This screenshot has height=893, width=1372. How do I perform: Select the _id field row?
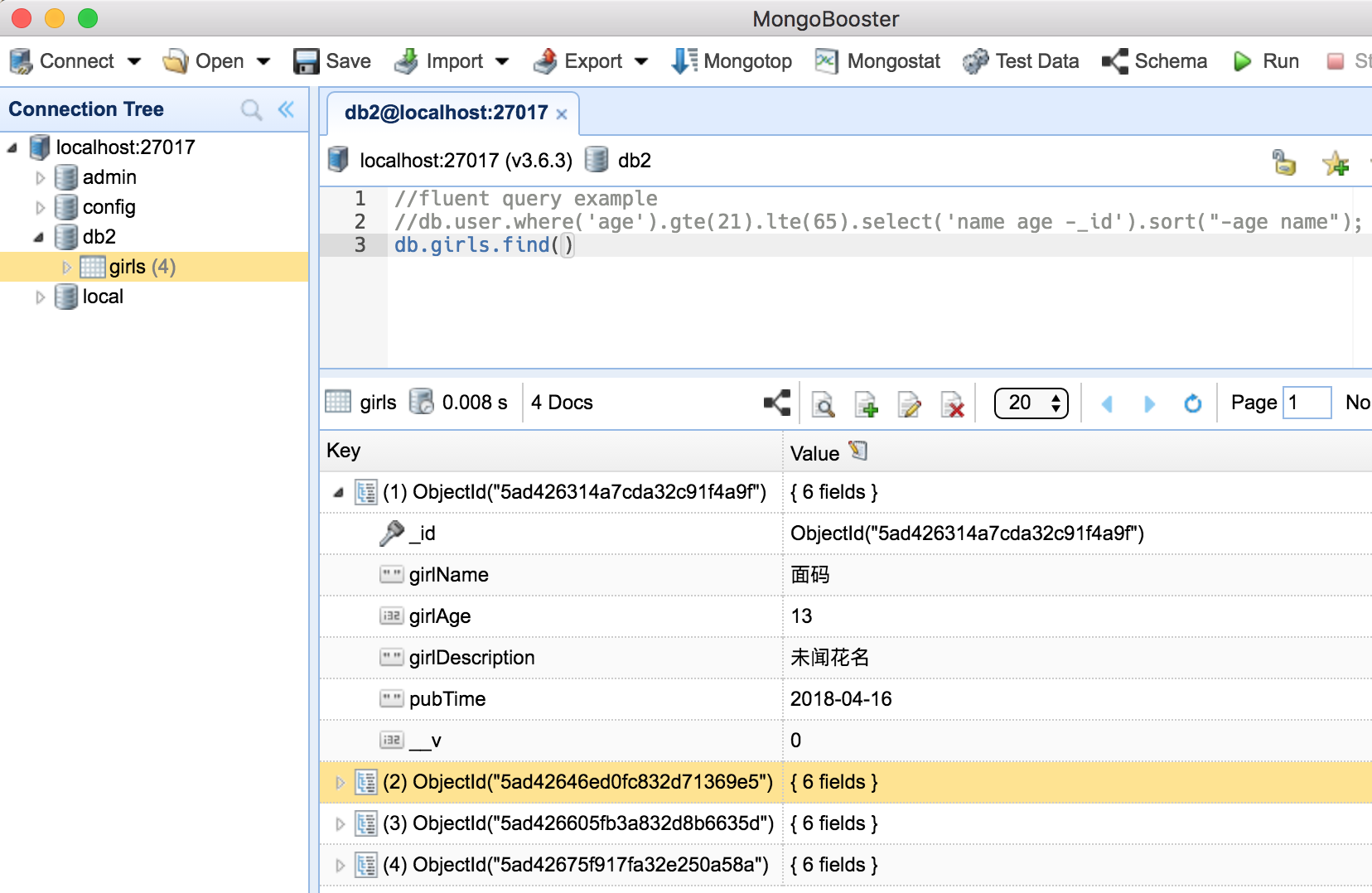(846, 533)
